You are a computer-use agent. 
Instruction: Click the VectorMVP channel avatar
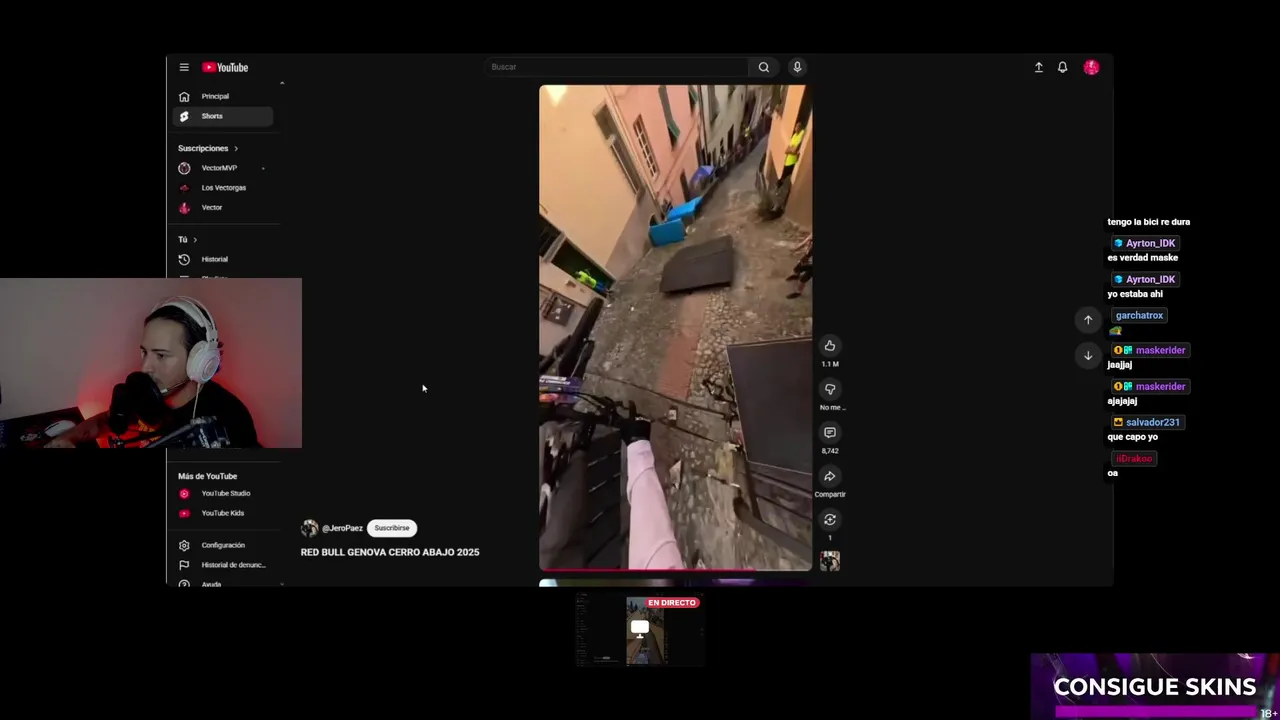coord(184,168)
